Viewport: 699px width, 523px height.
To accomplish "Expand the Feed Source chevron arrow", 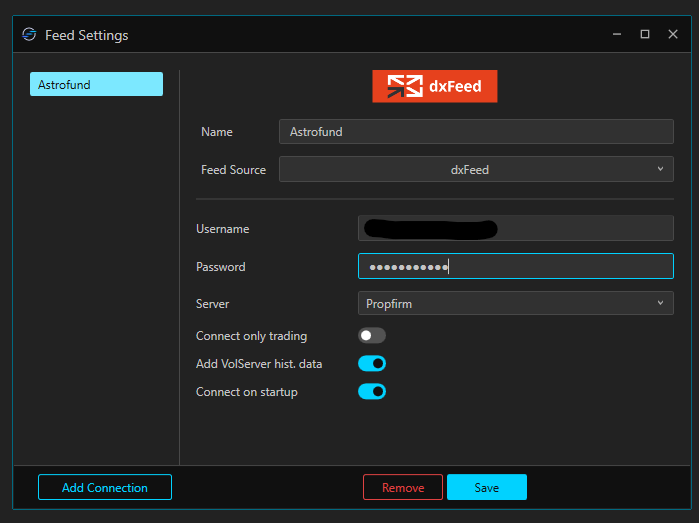I will pos(660,170).
